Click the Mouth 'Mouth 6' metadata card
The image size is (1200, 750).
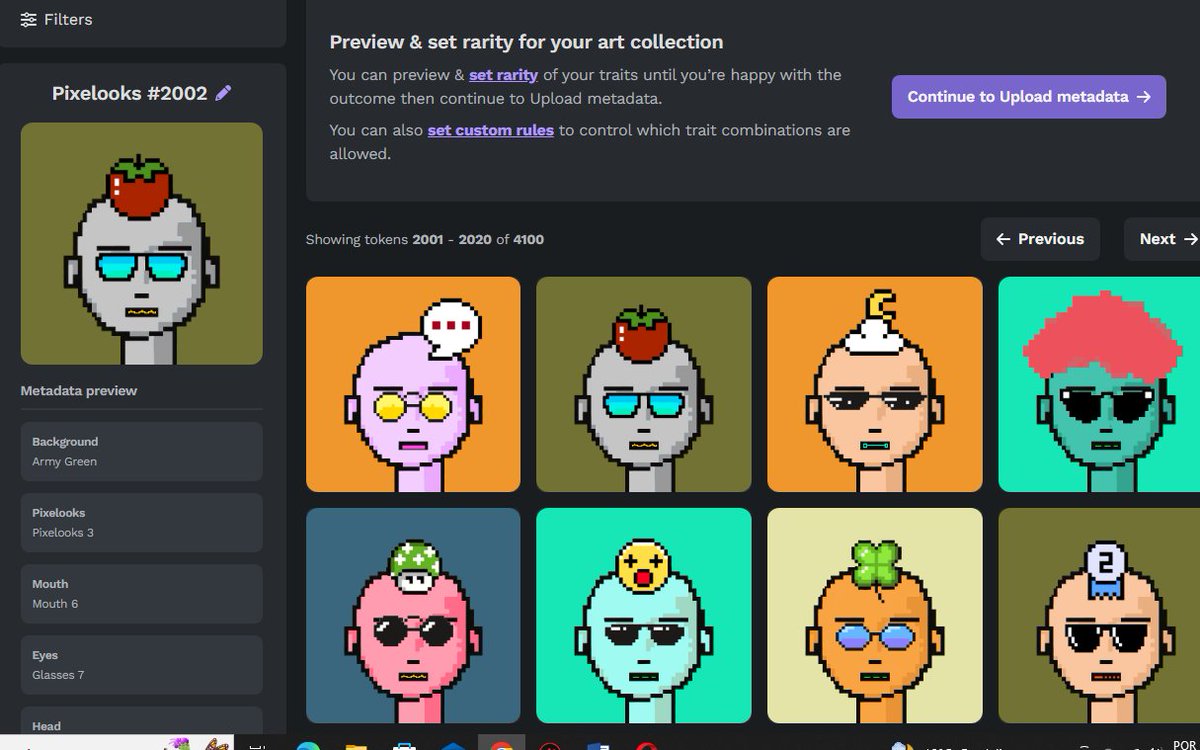pyautogui.click(x=142, y=594)
